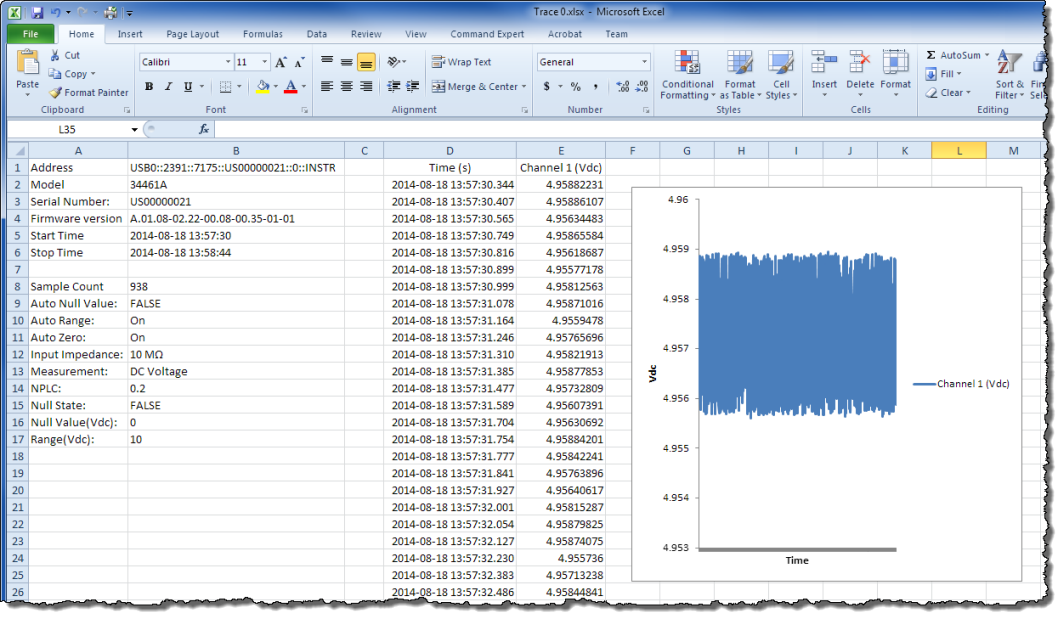
Task: Toggle Middle Align vertical alignment
Action: click(347, 62)
